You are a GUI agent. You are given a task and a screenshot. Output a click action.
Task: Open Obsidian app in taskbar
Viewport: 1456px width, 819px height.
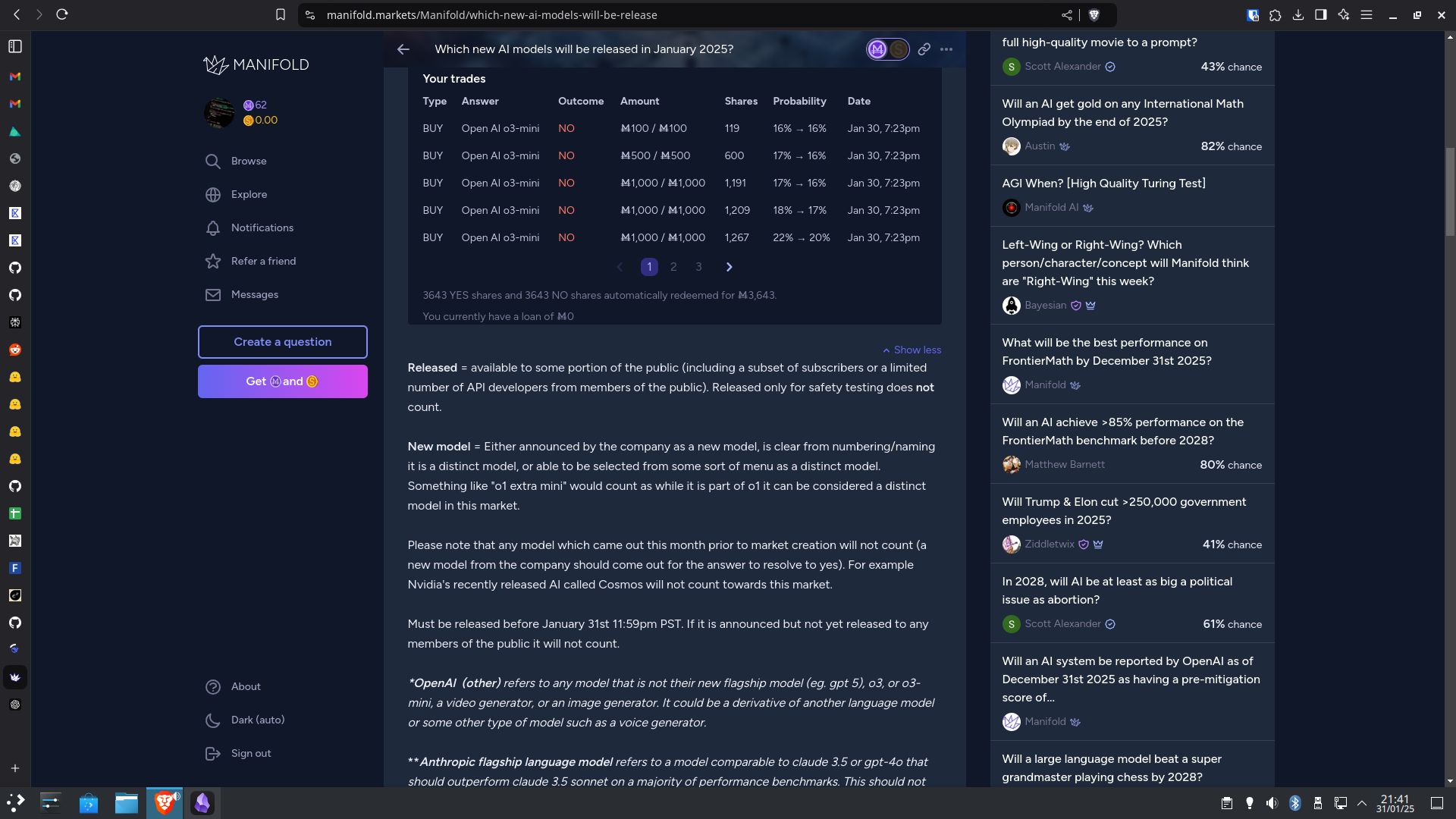202,803
